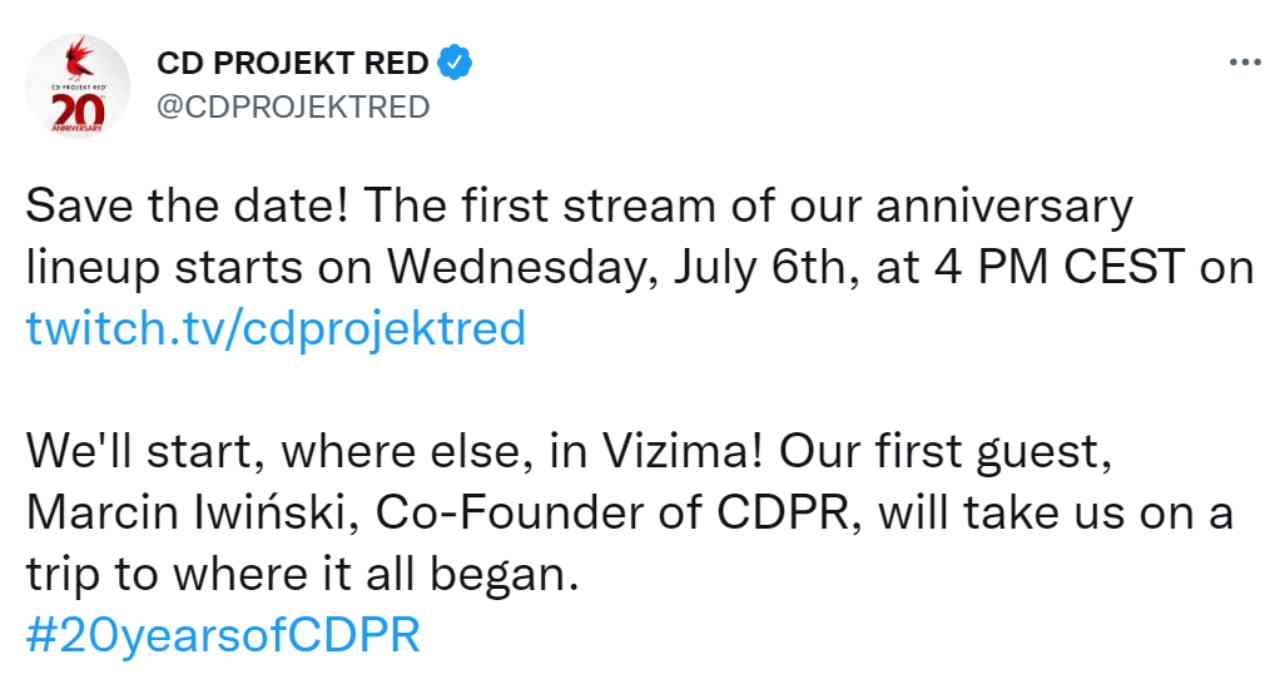Click the blue verified badge
The image size is (1280, 689).
click(x=457, y=64)
